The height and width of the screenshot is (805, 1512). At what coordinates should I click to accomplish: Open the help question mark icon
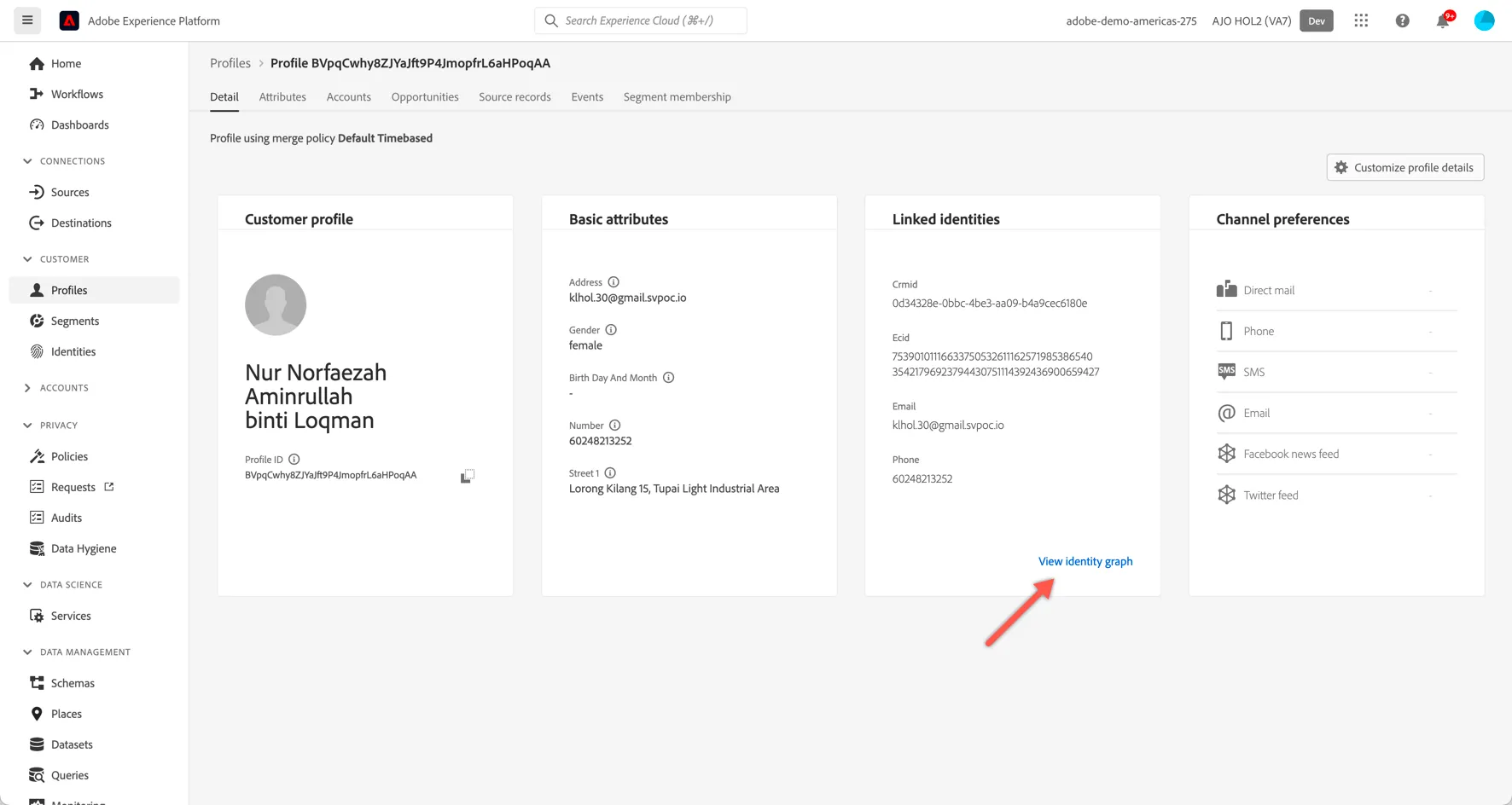(1402, 20)
